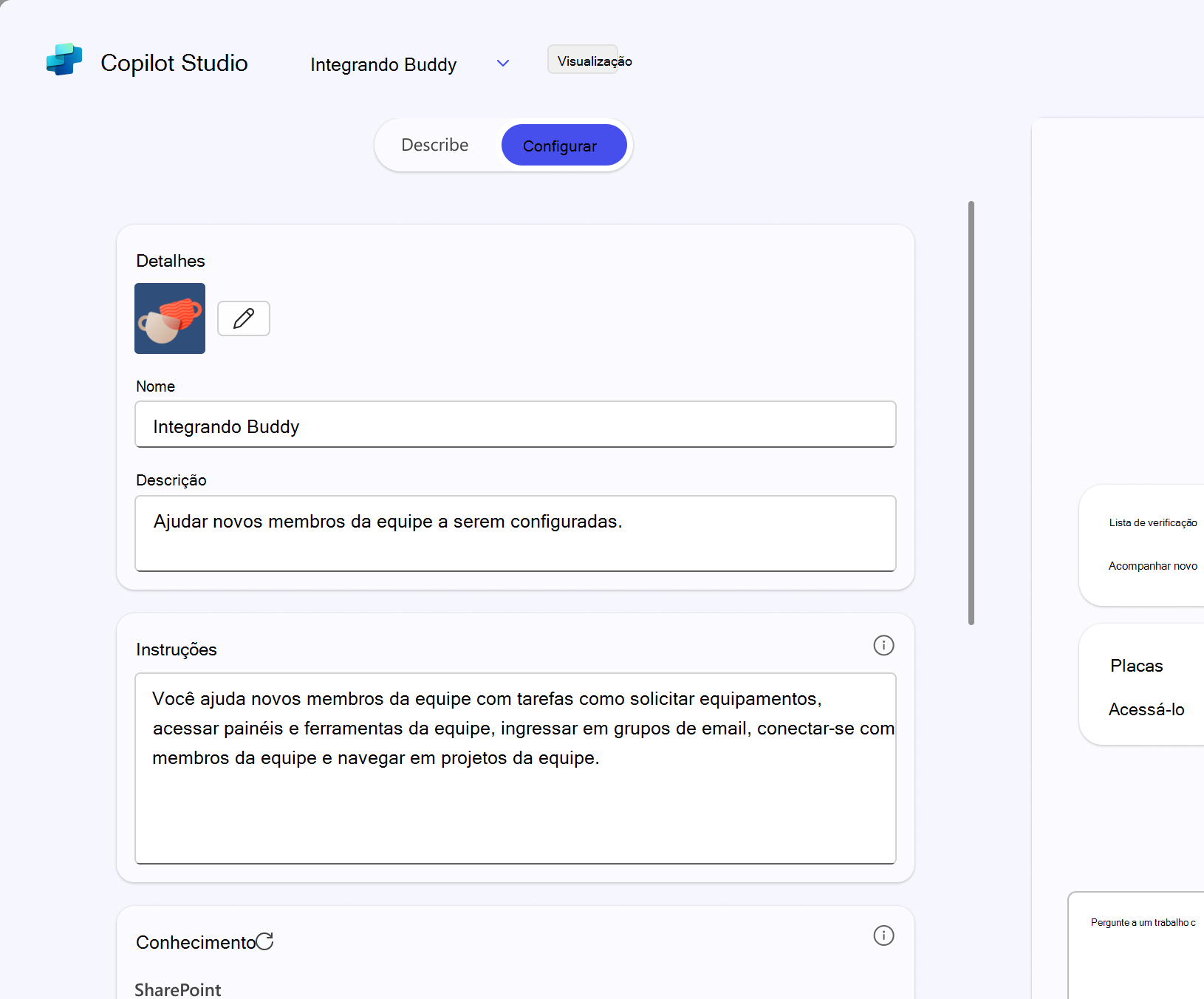Click the Conhecimento section heading
This screenshot has width=1204, height=999.
click(x=196, y=942)
